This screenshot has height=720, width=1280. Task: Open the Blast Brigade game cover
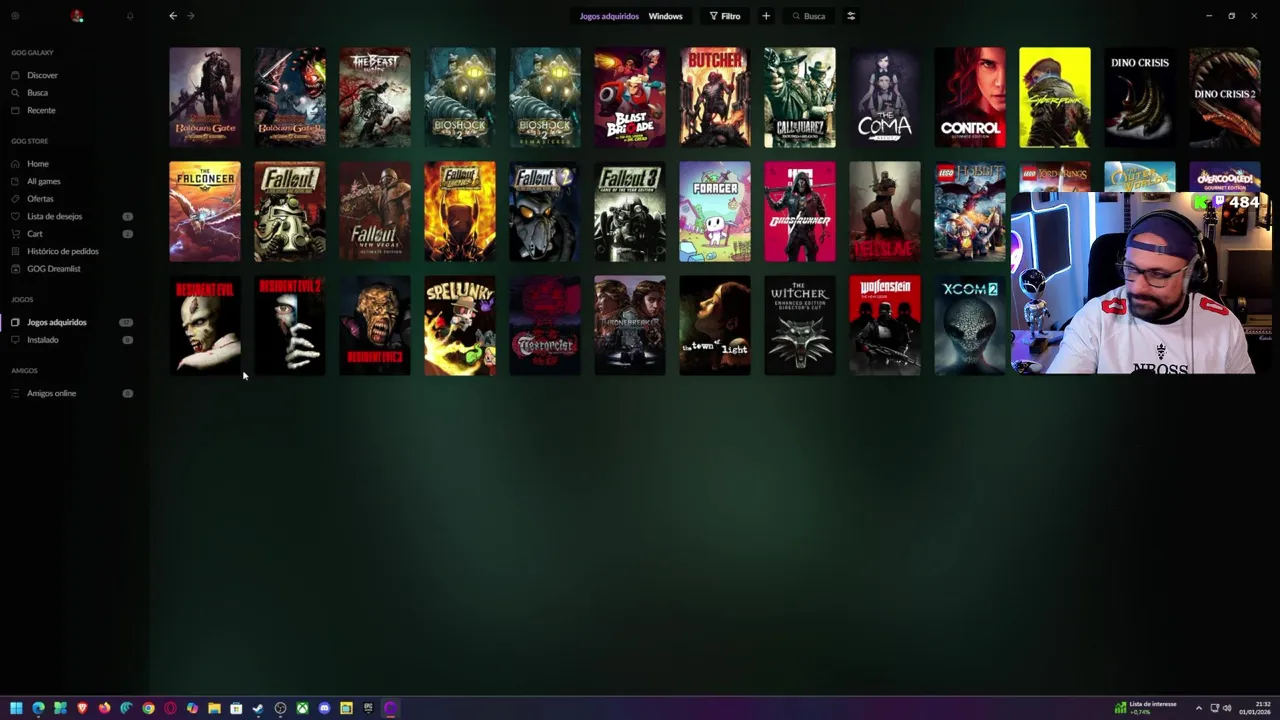tap(630, 97)
